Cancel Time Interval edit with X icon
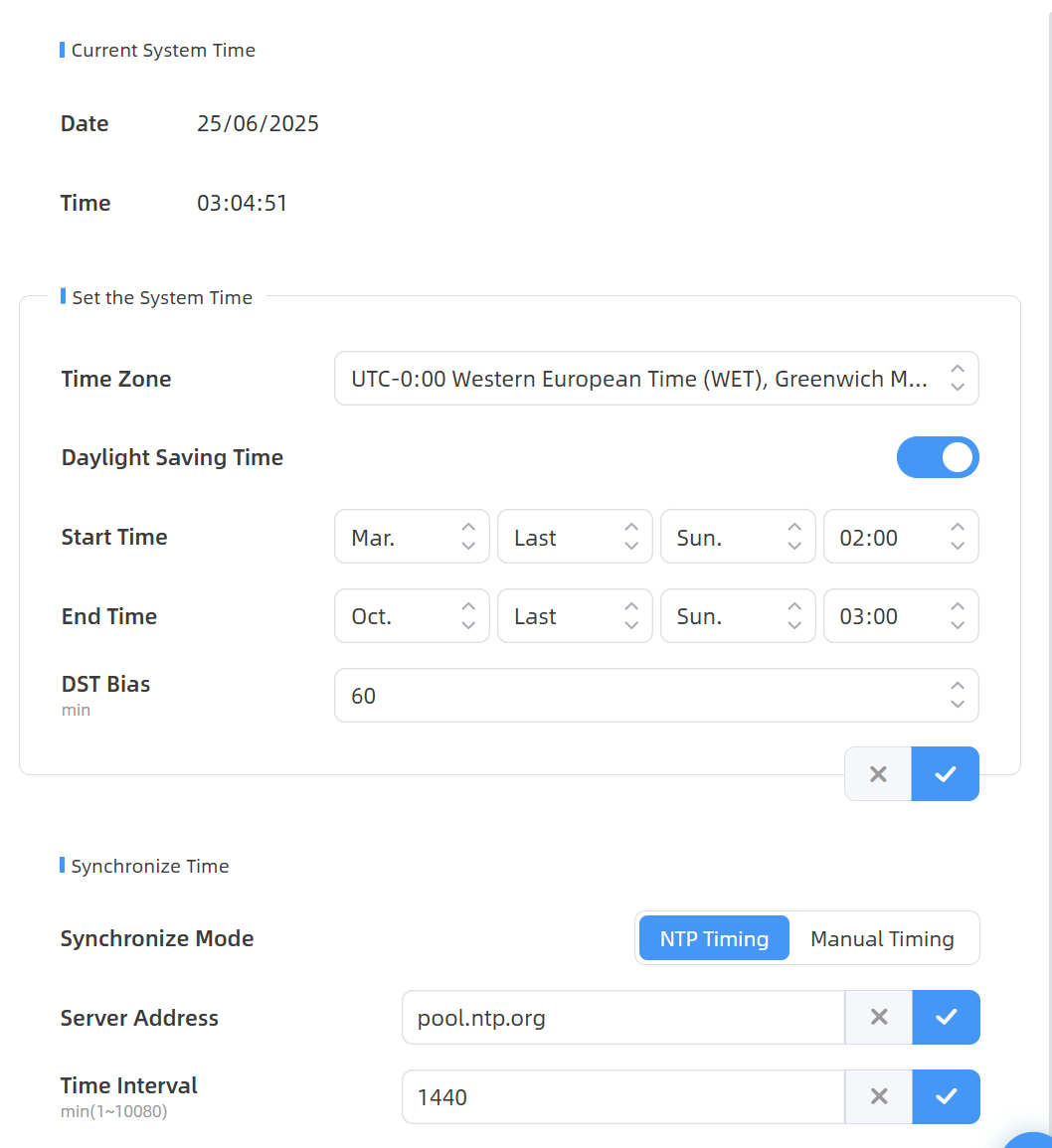Image resolution: width=1052 pixels, height=1148 pixels. pyautogui.click(x=879, y=1096)
